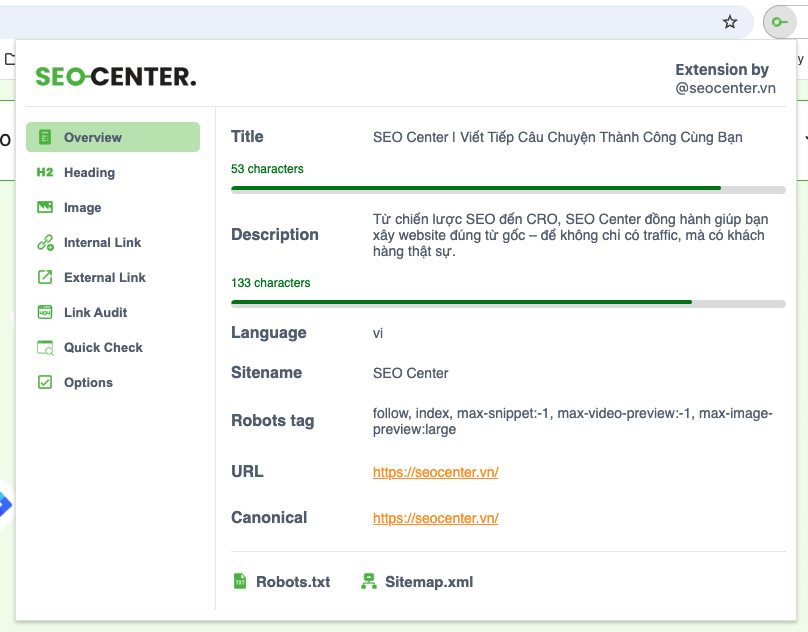Click the title length progress bar
808x632 pixels.
[508, 188]
